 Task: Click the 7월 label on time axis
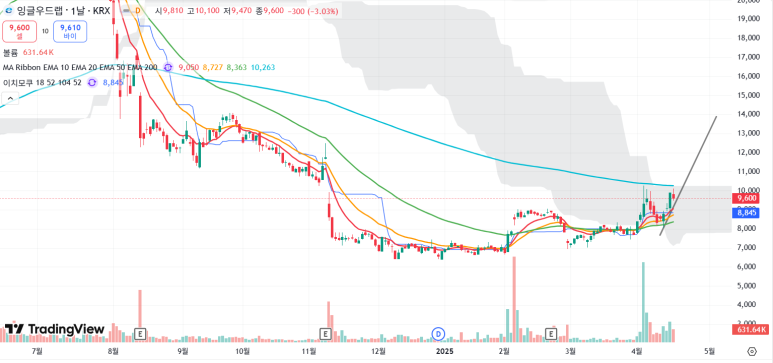tap(36, 351)
